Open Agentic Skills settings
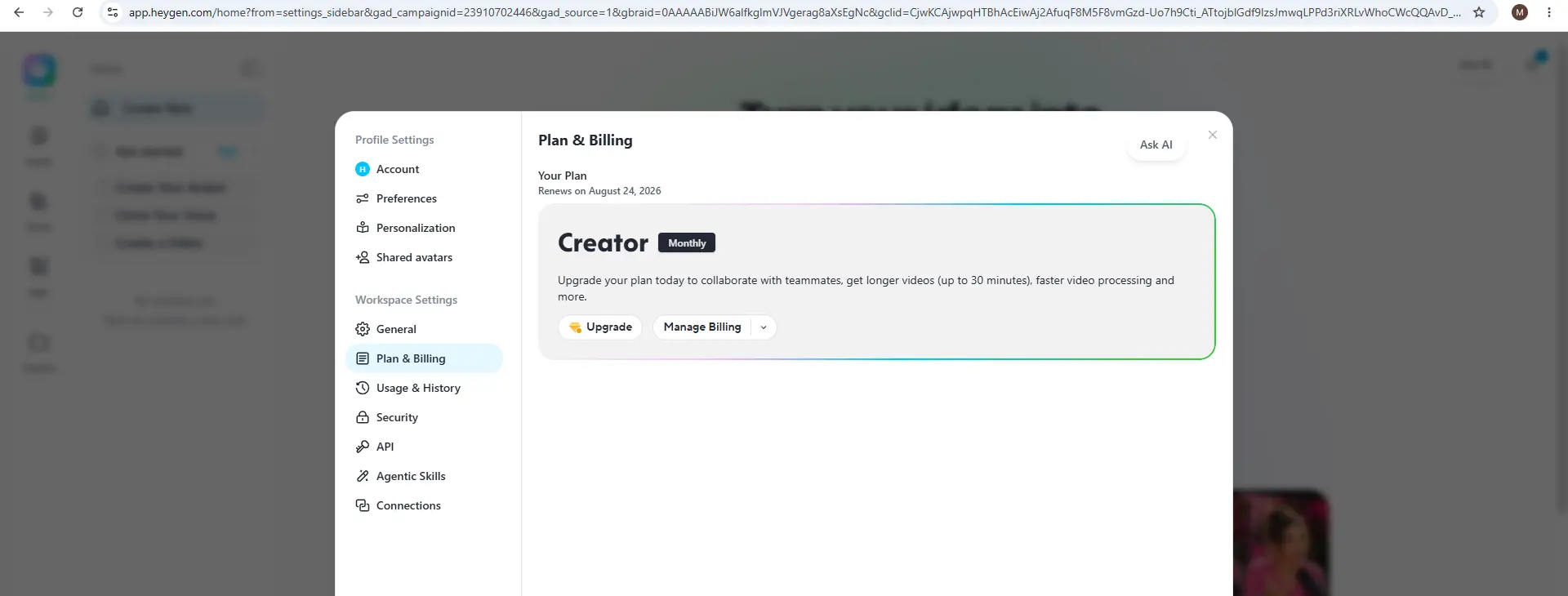1568x596 pixels. pyautogui.click(x=424, y=476)
